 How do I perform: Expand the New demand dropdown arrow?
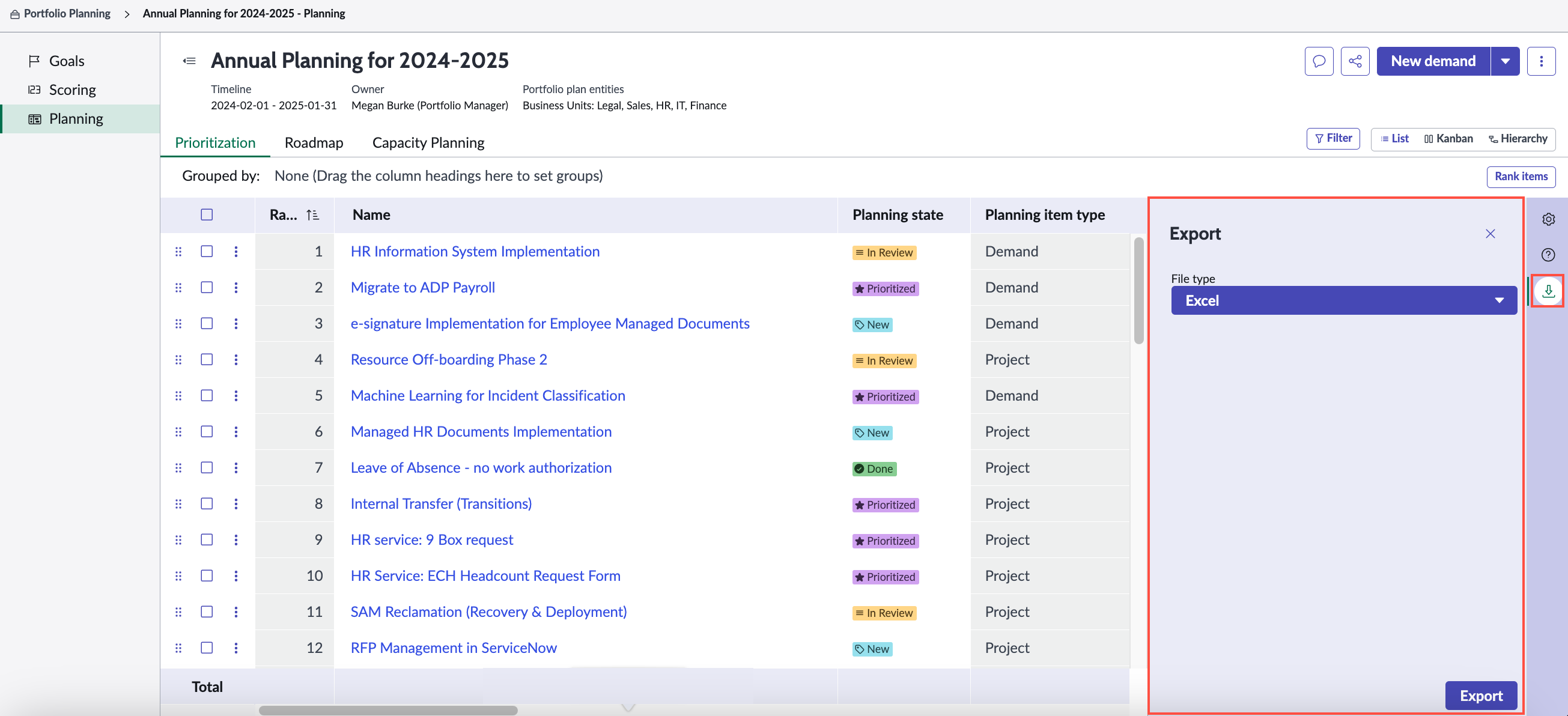pyautogui.click(x=1505, y=61)
